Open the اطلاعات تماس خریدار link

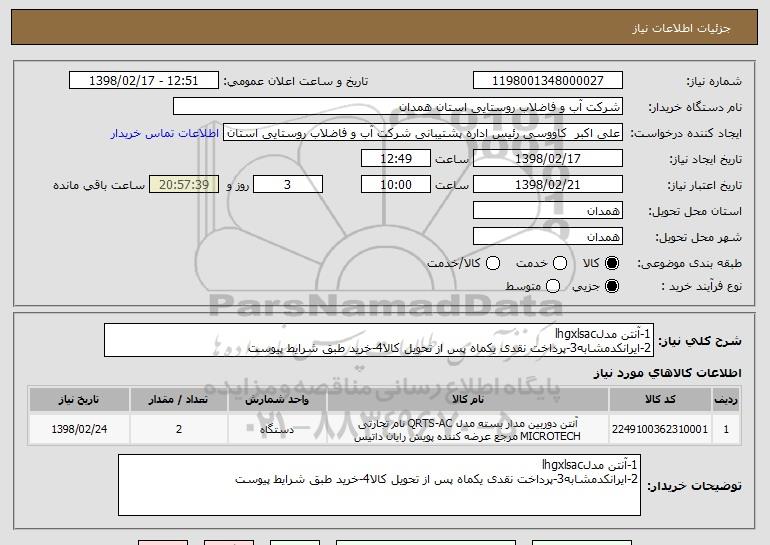point(165,133)
